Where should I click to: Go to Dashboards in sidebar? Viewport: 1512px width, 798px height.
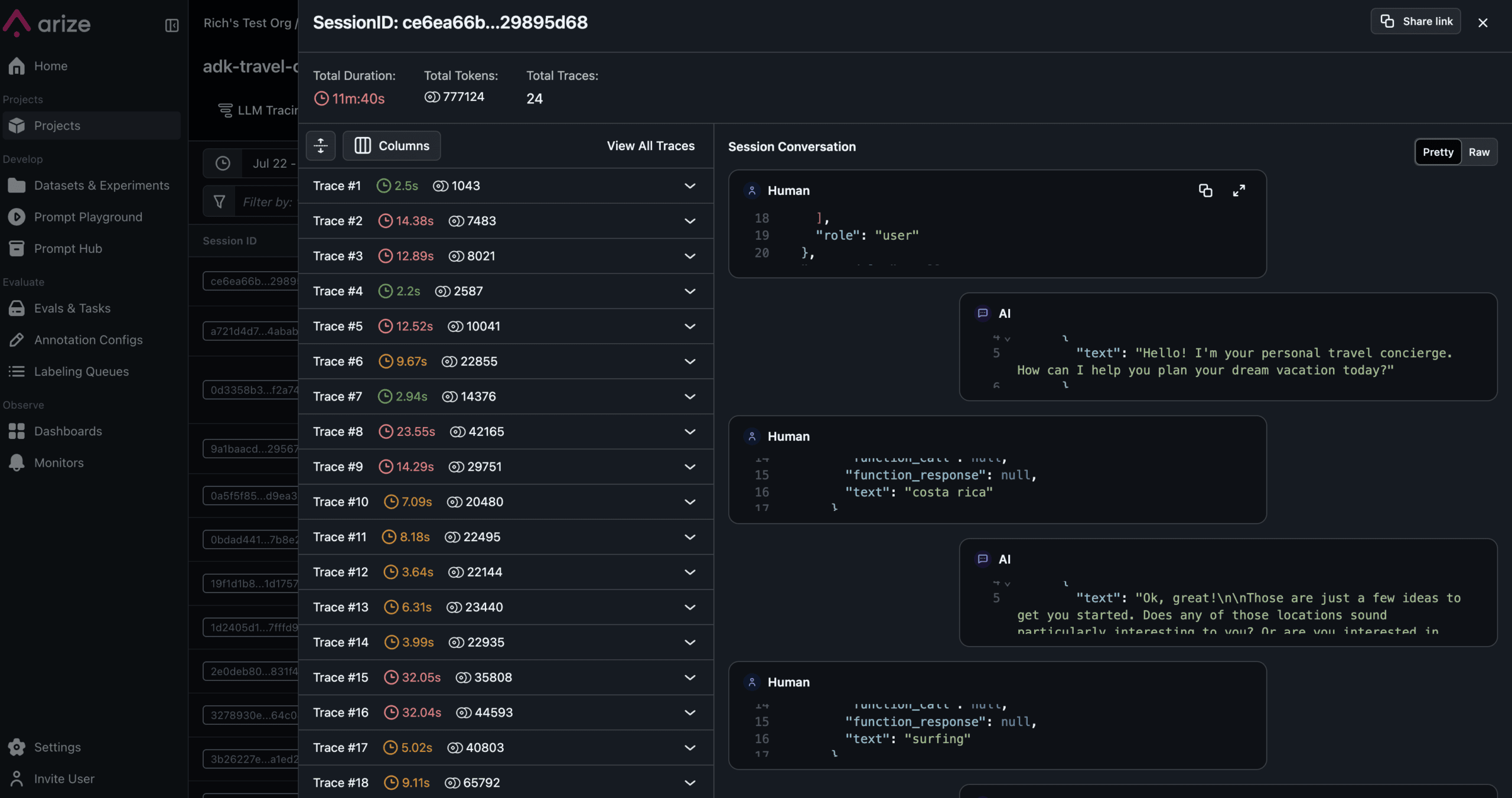pos(67,431)
